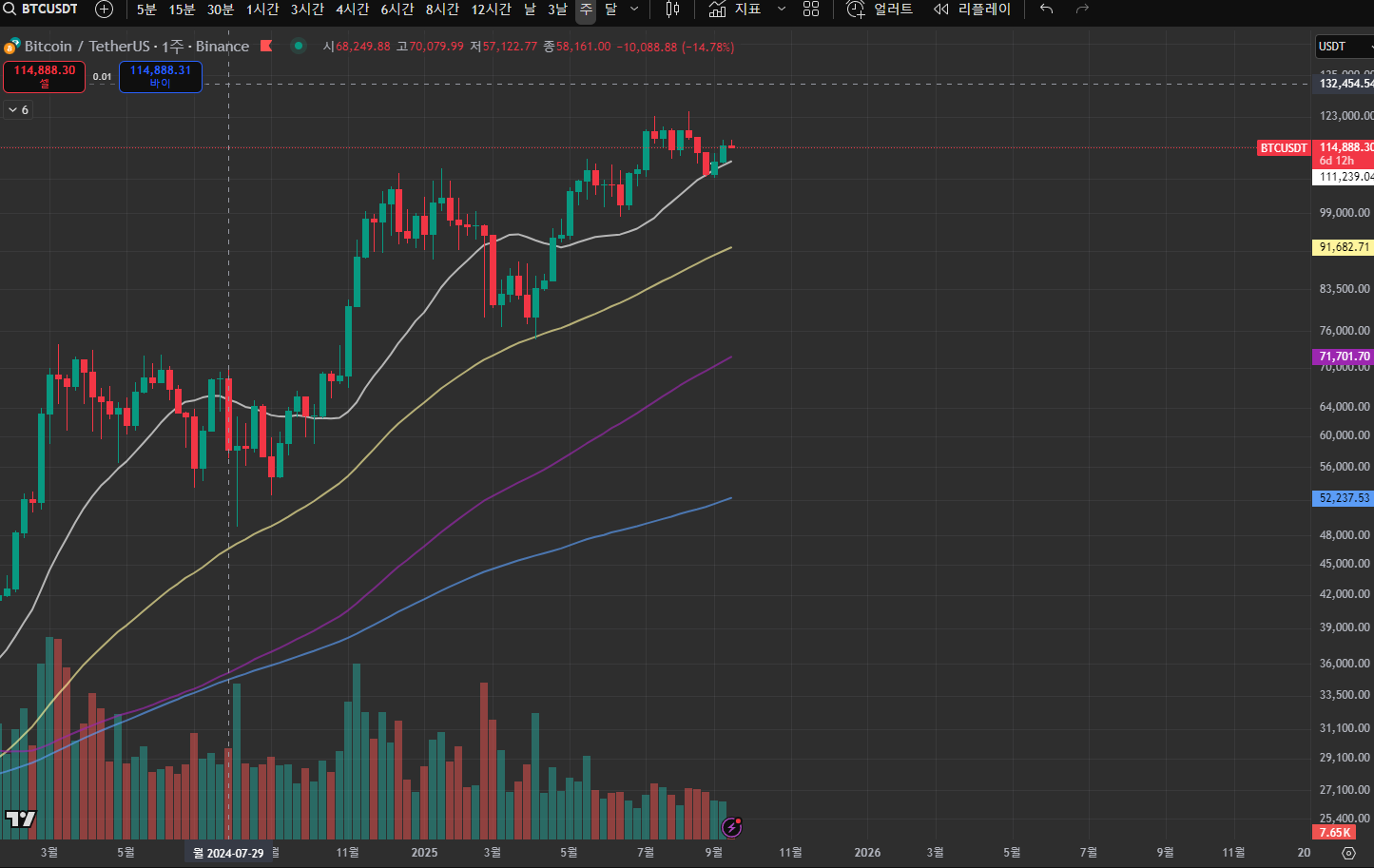
Task: Open BTCUSDT symbol search
Action: coord(42,10)
